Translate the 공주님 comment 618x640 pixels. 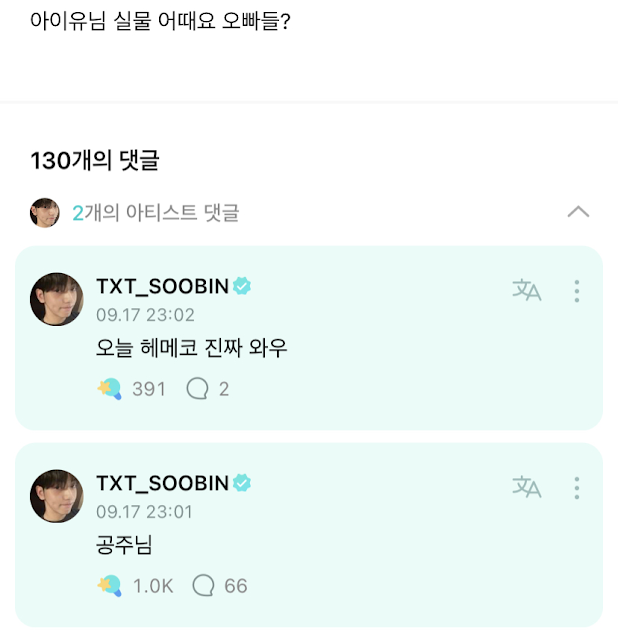(x=526, y=487)
